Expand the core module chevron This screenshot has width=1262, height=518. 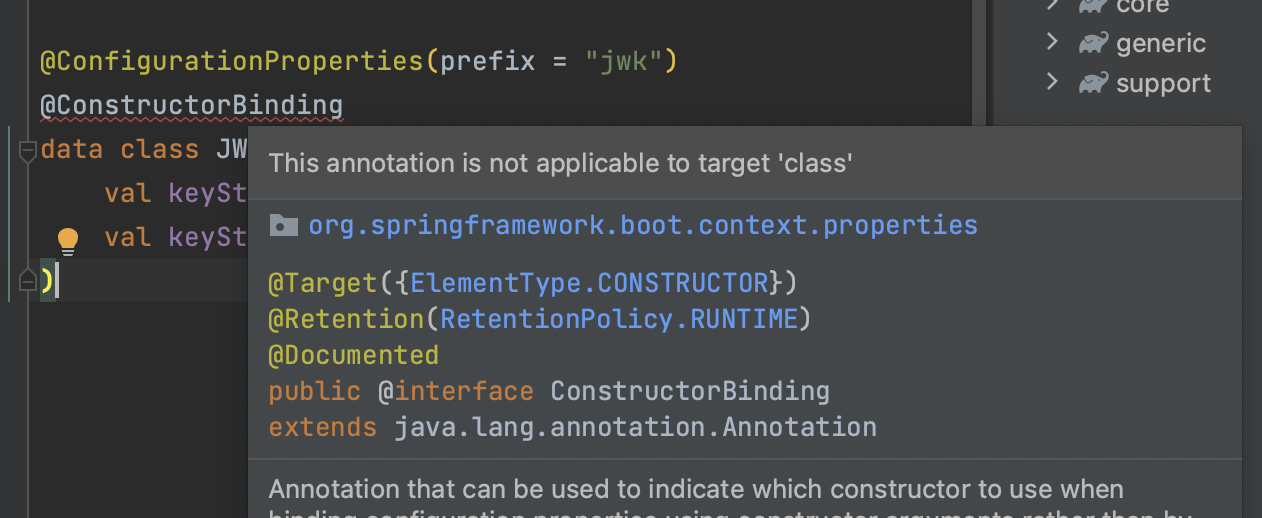pyautogui.click(x=1051, y=5)
